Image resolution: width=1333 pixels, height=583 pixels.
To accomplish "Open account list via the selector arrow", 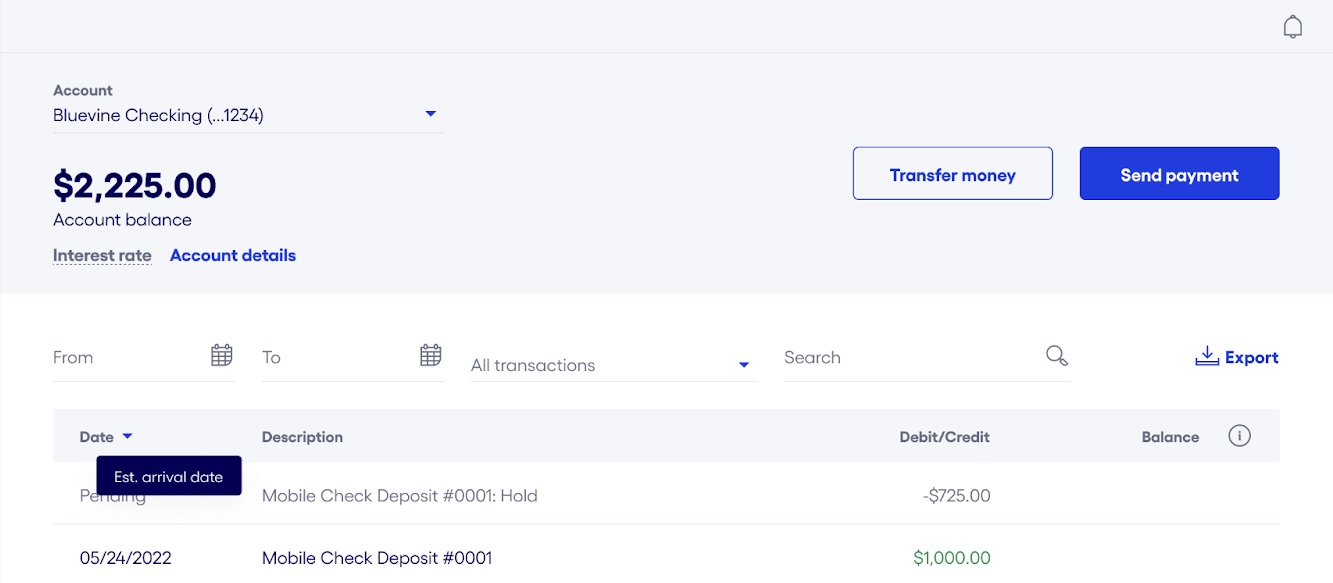I will pyautogui.click(x=430, y=113).
